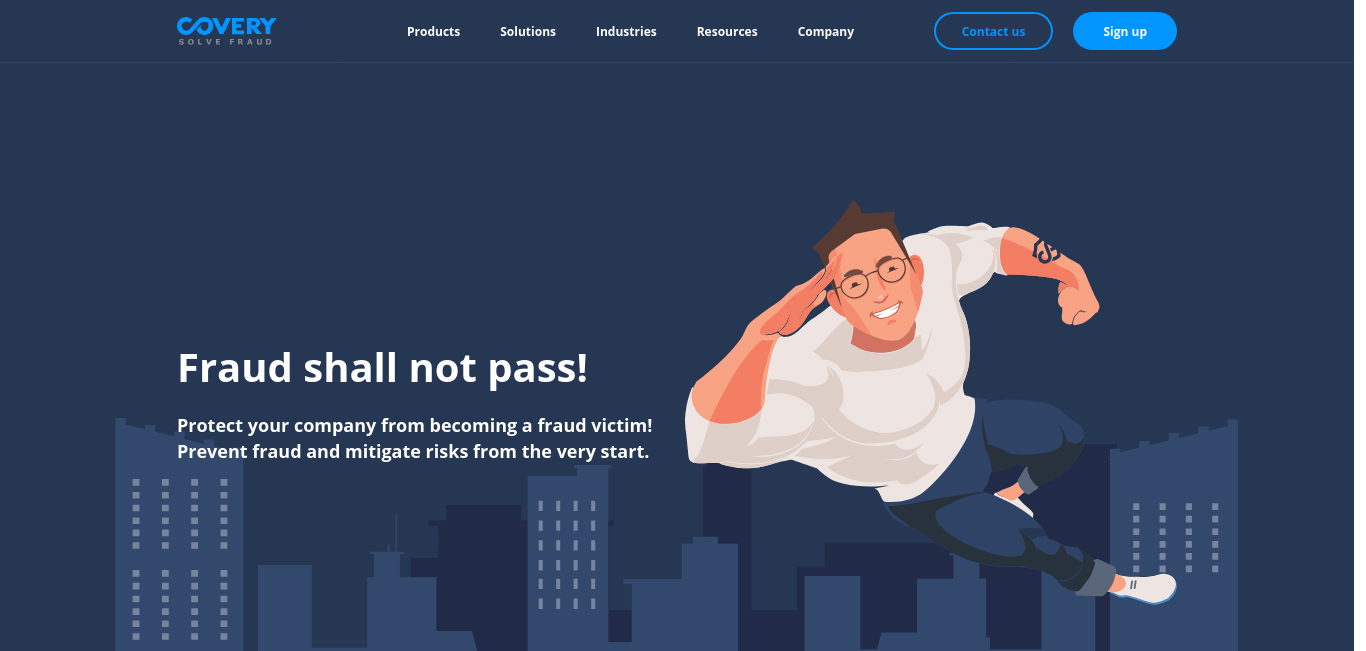Click the Covery logo in the header
Screen dimensions: 1366x651
tap(226, 30)
